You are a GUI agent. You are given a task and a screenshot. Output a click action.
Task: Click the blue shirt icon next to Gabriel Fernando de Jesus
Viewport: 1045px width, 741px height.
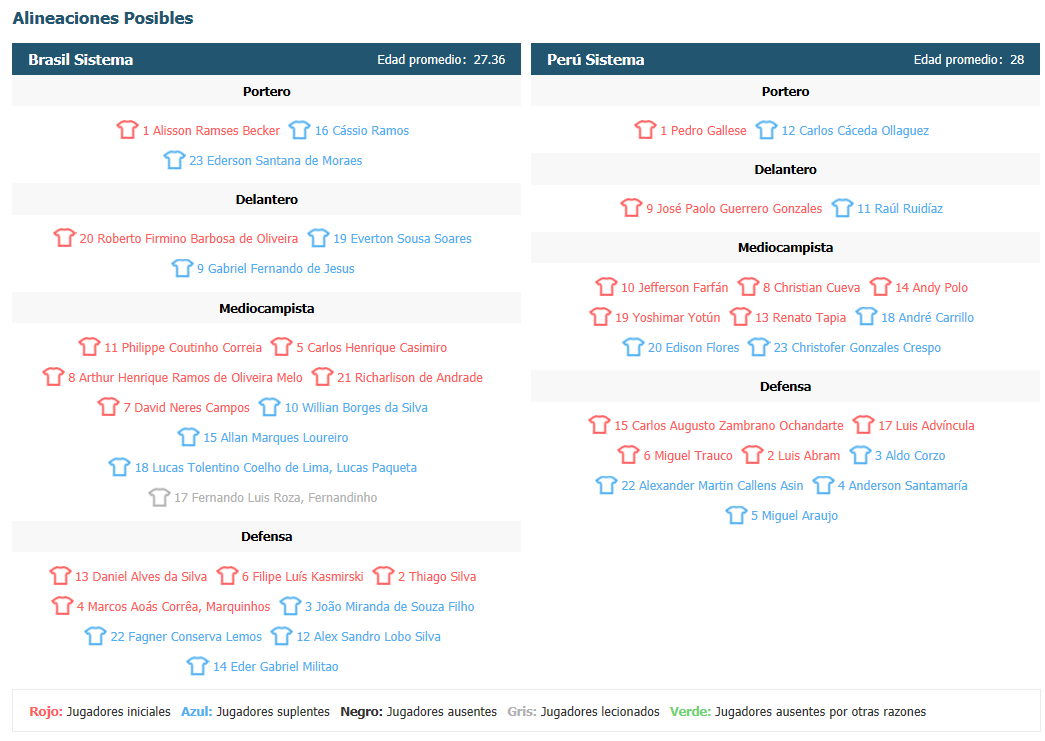pyautogui.click(x=182, y=267)
